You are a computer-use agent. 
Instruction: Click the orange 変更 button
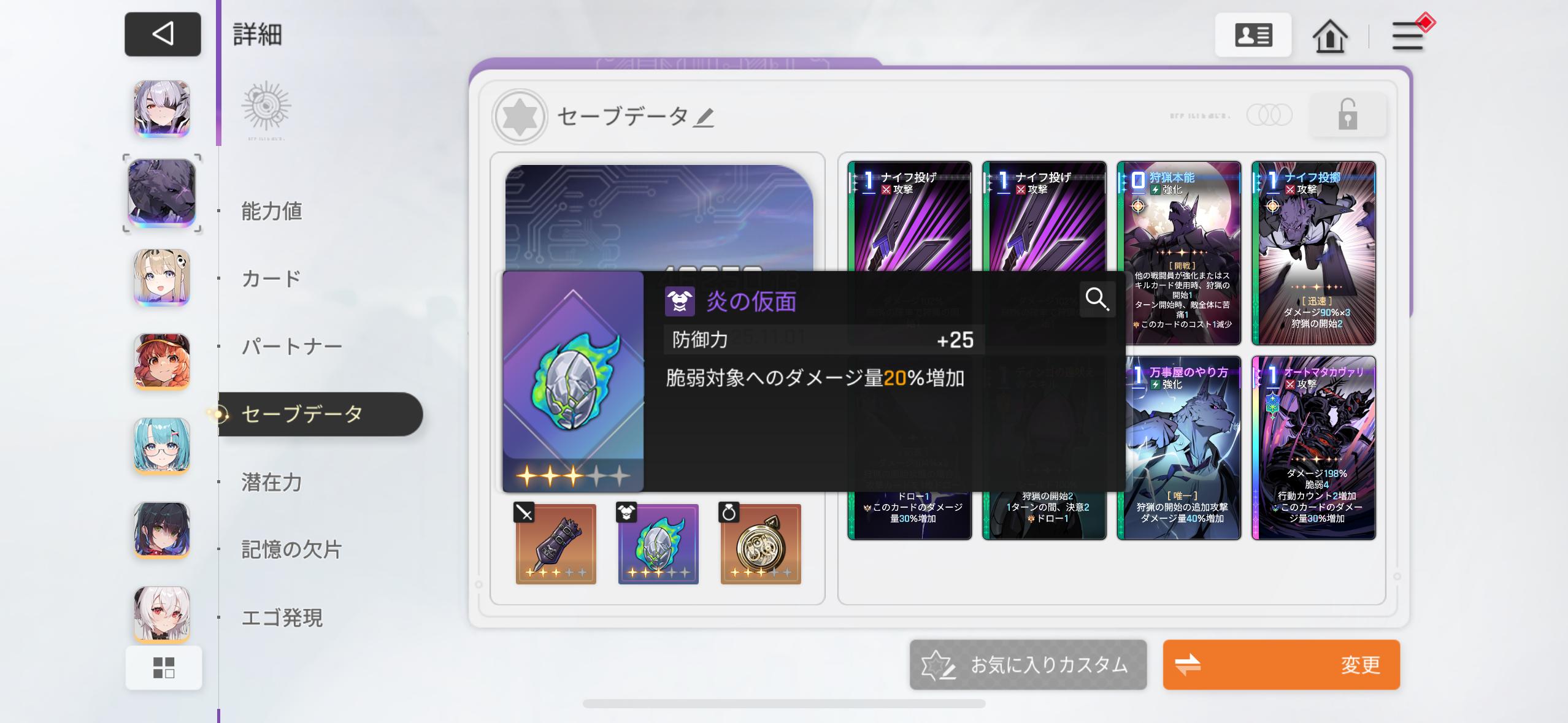click(1281, 665)
